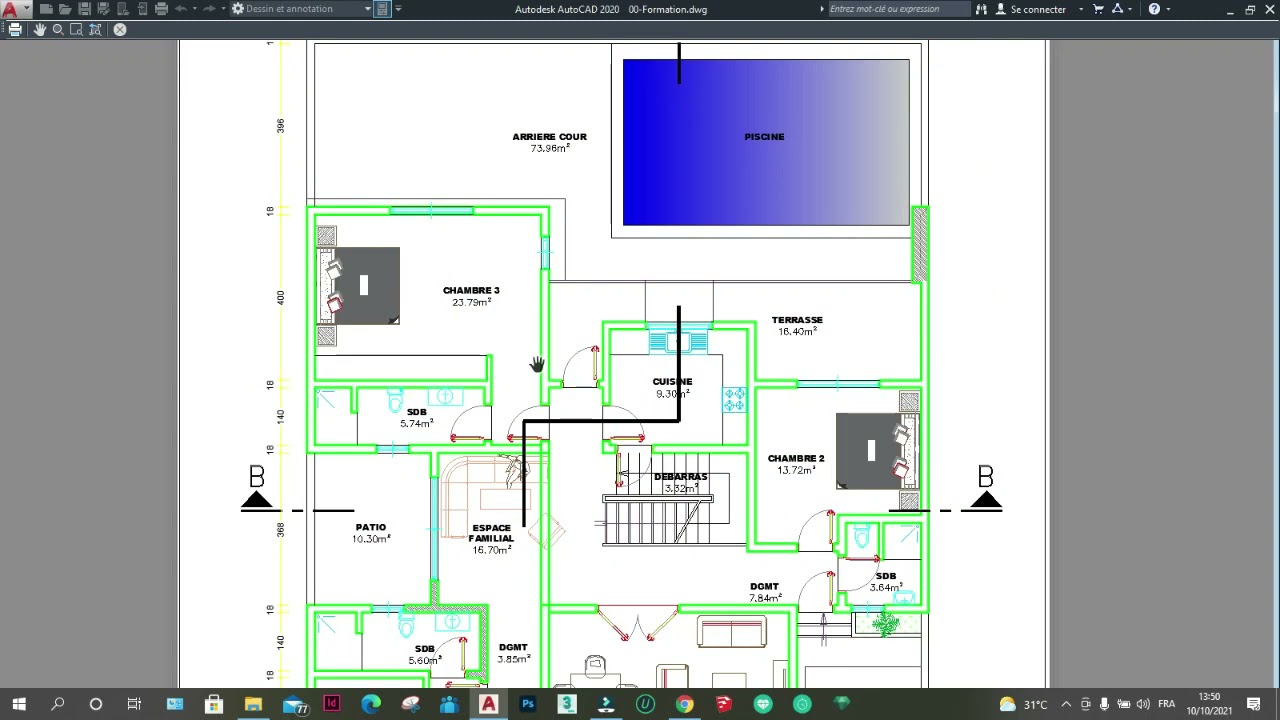Image resolution: width=1280 pixels, height=720 pixels.
Task: Click the CUISINE room label
Action: coord(672,382)
